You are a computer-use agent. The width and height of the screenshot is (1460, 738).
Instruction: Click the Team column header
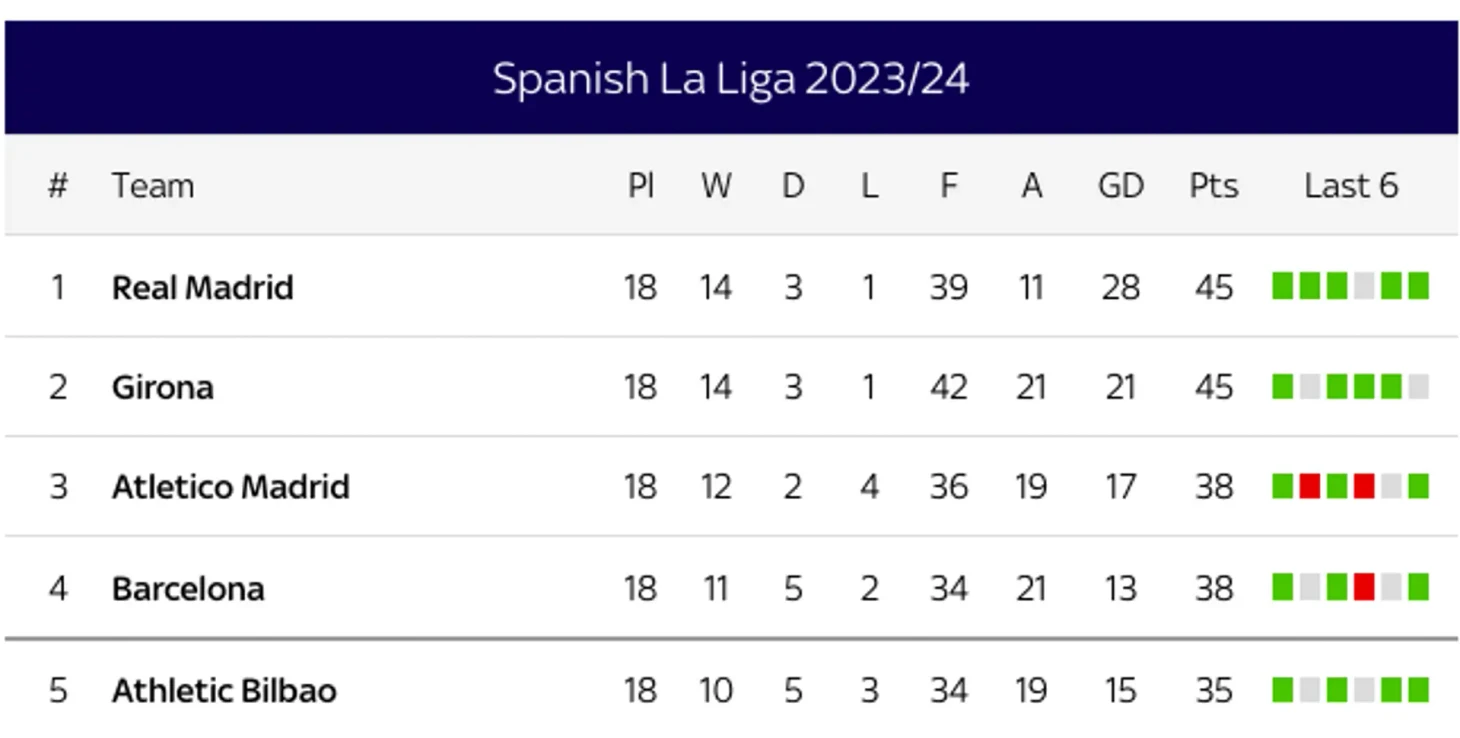coord(152,186)
